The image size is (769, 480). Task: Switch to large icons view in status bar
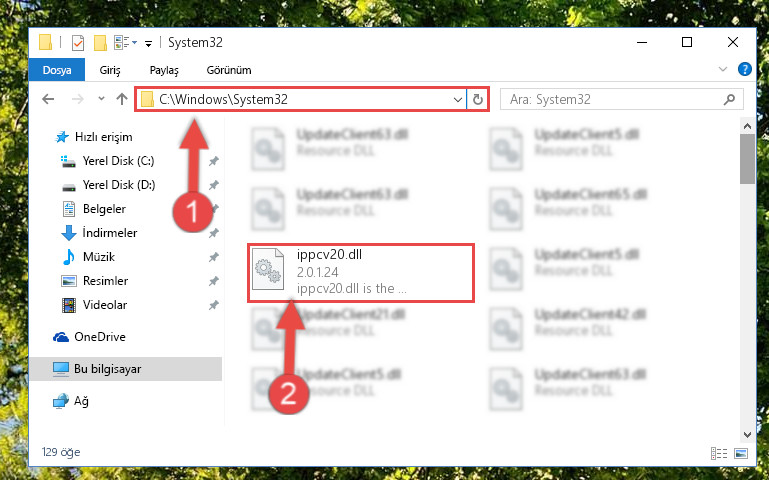(x=742, y=453)
